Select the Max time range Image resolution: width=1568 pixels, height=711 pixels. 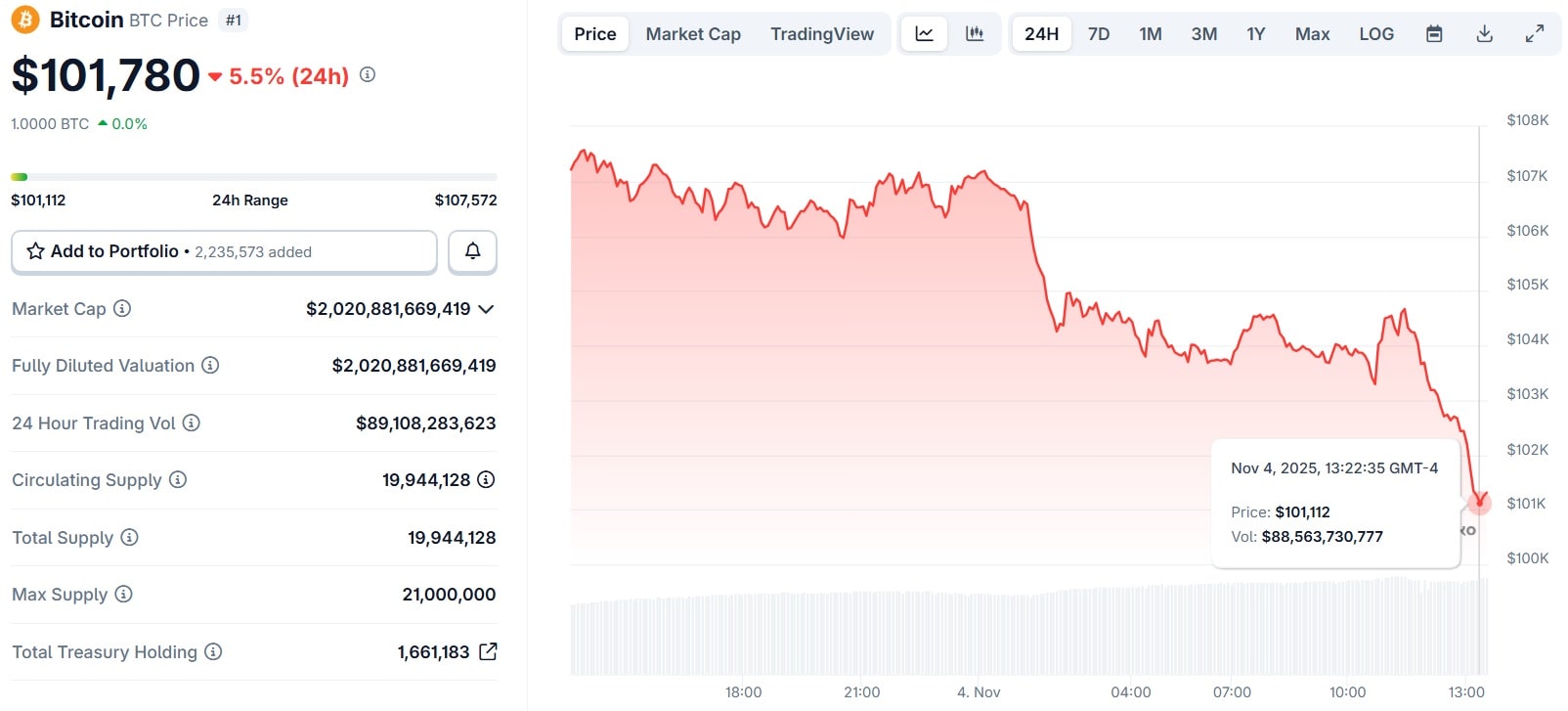point(1312,34)
